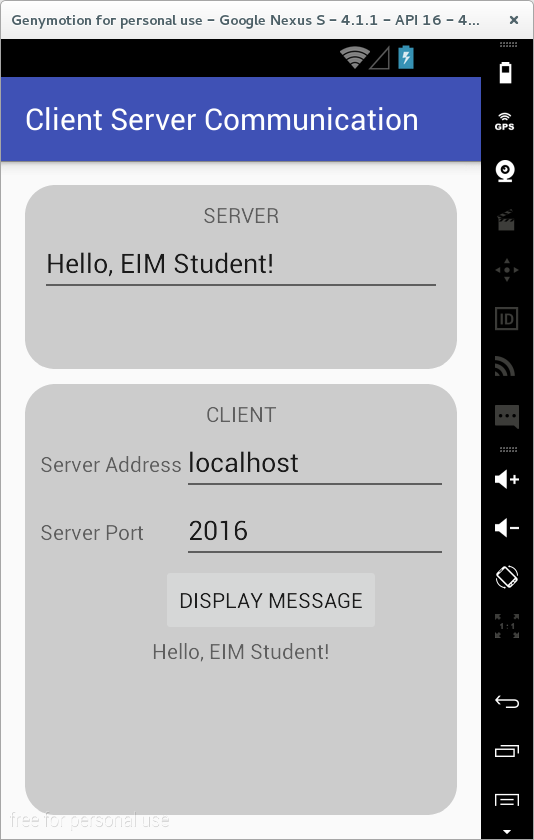Image resolution: width=534 pixels, height=840 pixels.
Task: Expand the toolbar's bottom overflow arrow
Action: tap(506, 831)
